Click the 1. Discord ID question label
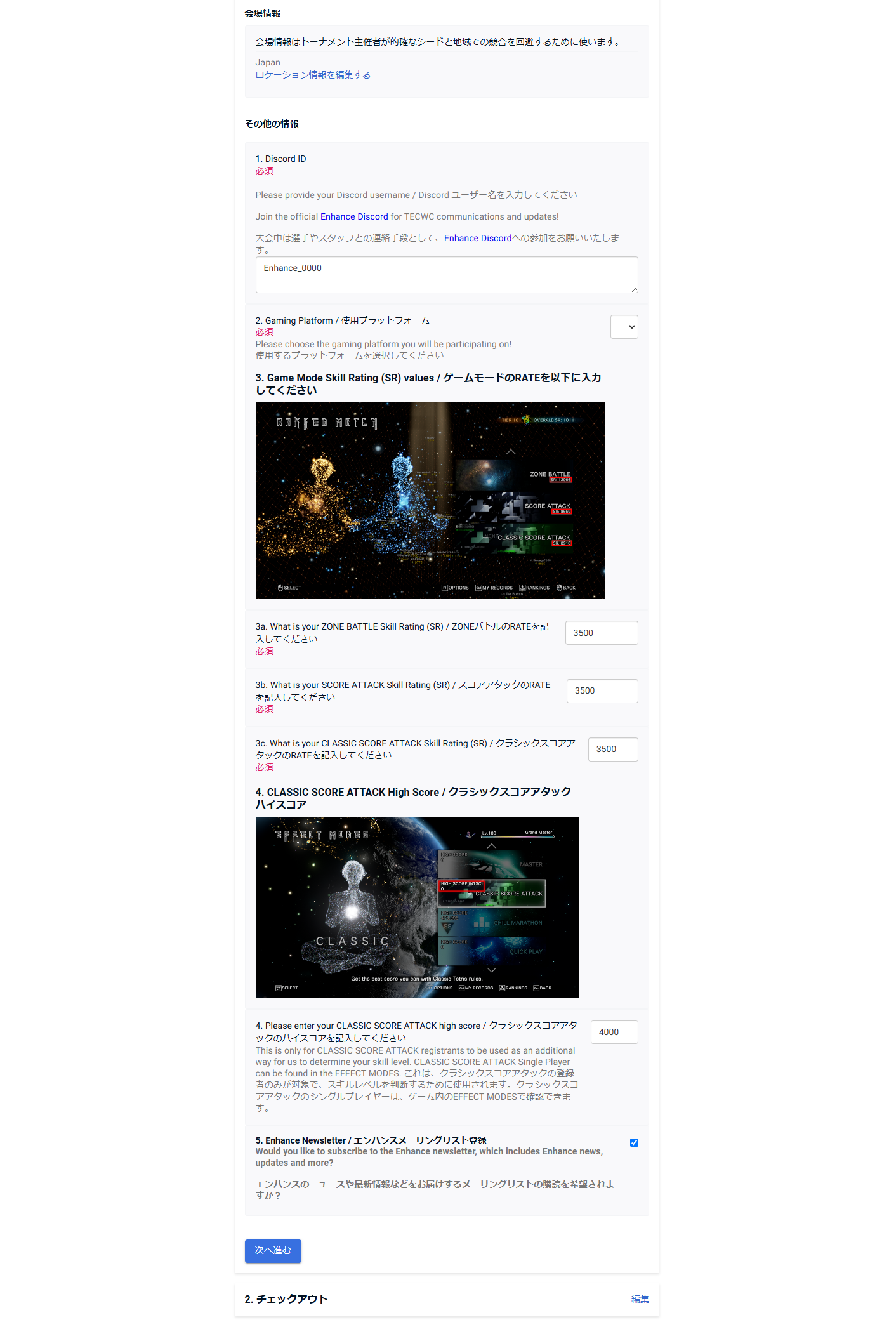This screenshot has width=896, height=1341. point(280,159)
